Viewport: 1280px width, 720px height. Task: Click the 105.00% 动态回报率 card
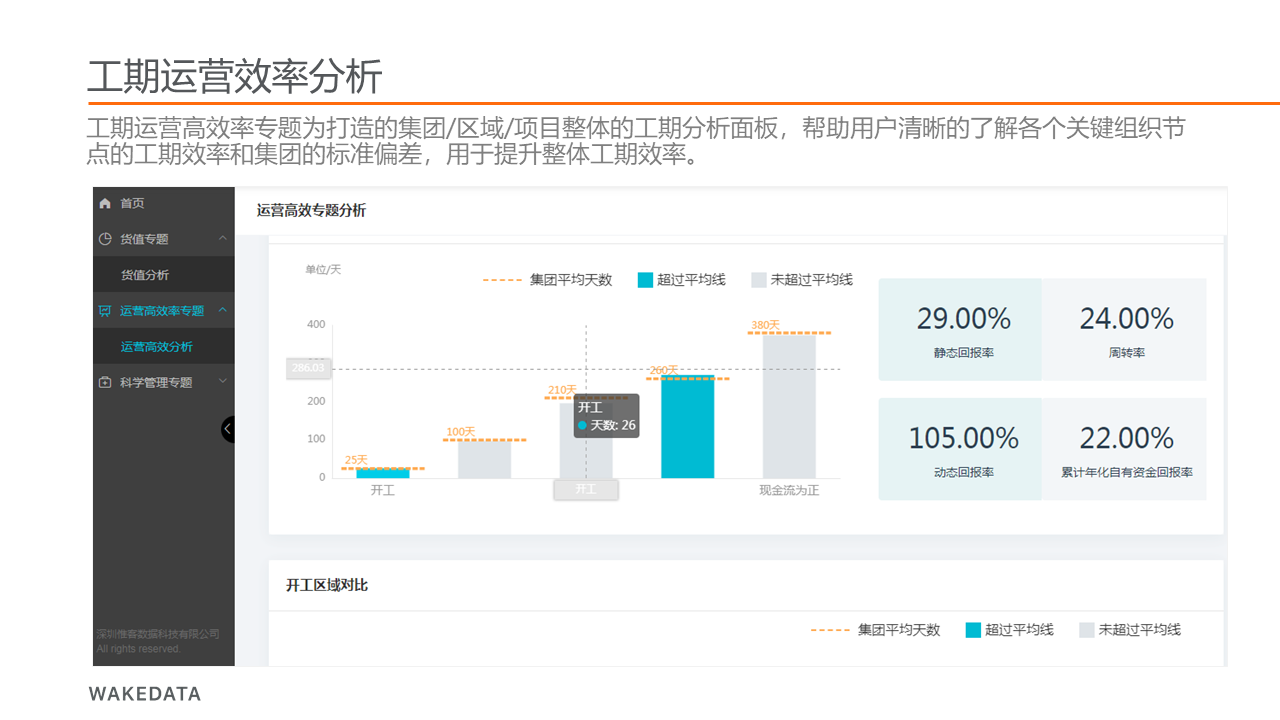point(960,449)
